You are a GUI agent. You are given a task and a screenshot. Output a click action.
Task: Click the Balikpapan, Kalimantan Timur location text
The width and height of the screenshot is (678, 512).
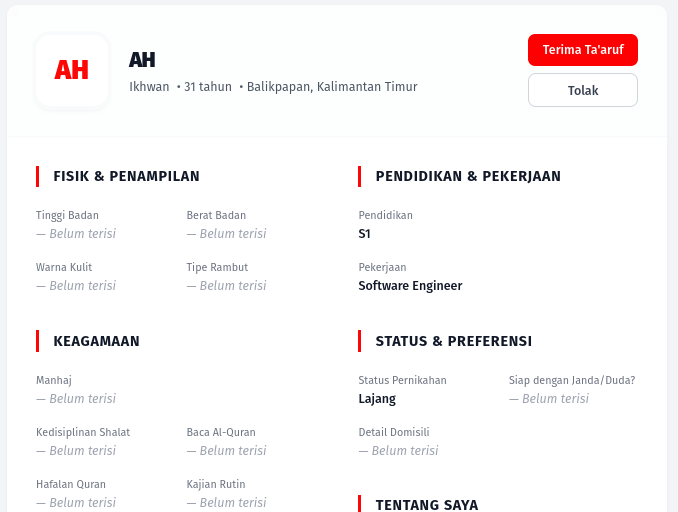tap(332, 87)
